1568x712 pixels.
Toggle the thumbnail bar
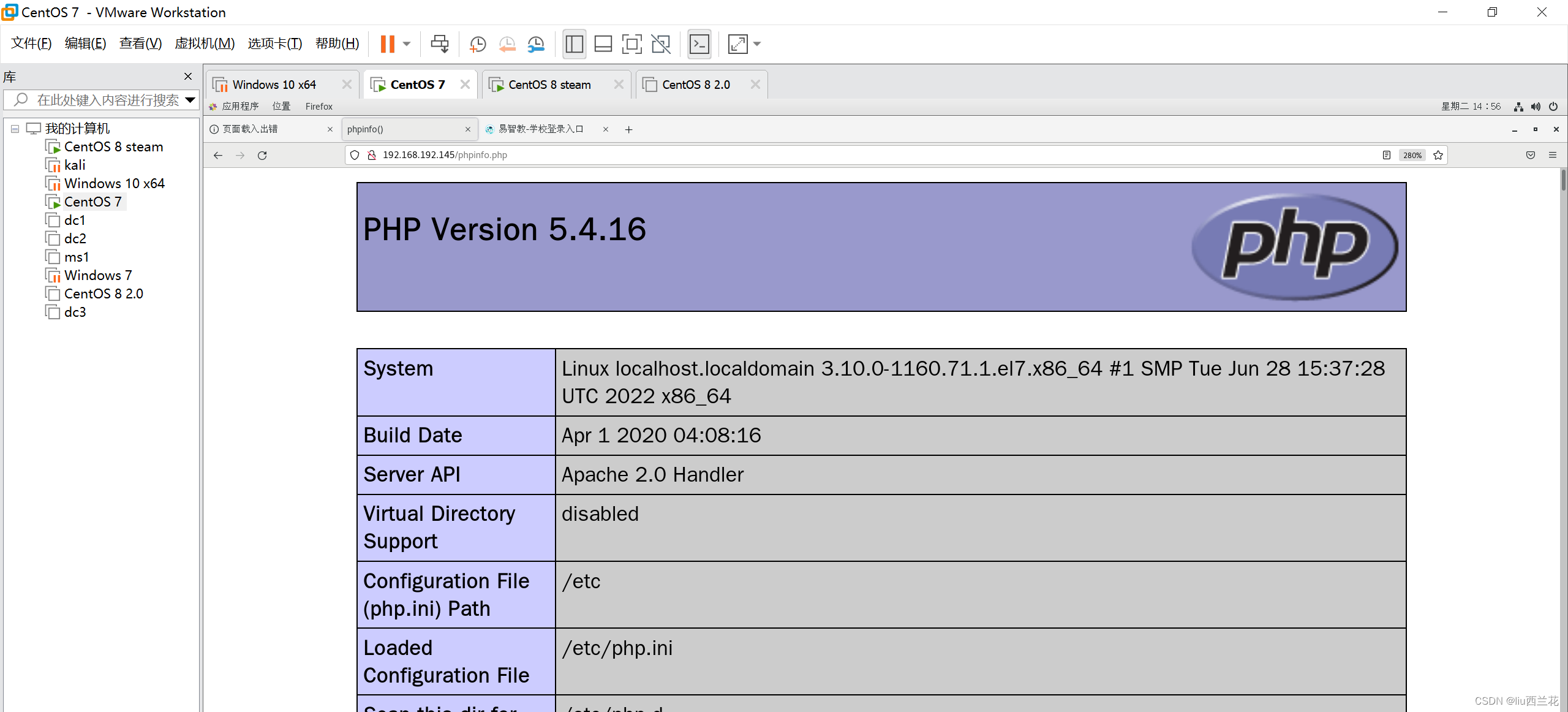pos(603,44)
